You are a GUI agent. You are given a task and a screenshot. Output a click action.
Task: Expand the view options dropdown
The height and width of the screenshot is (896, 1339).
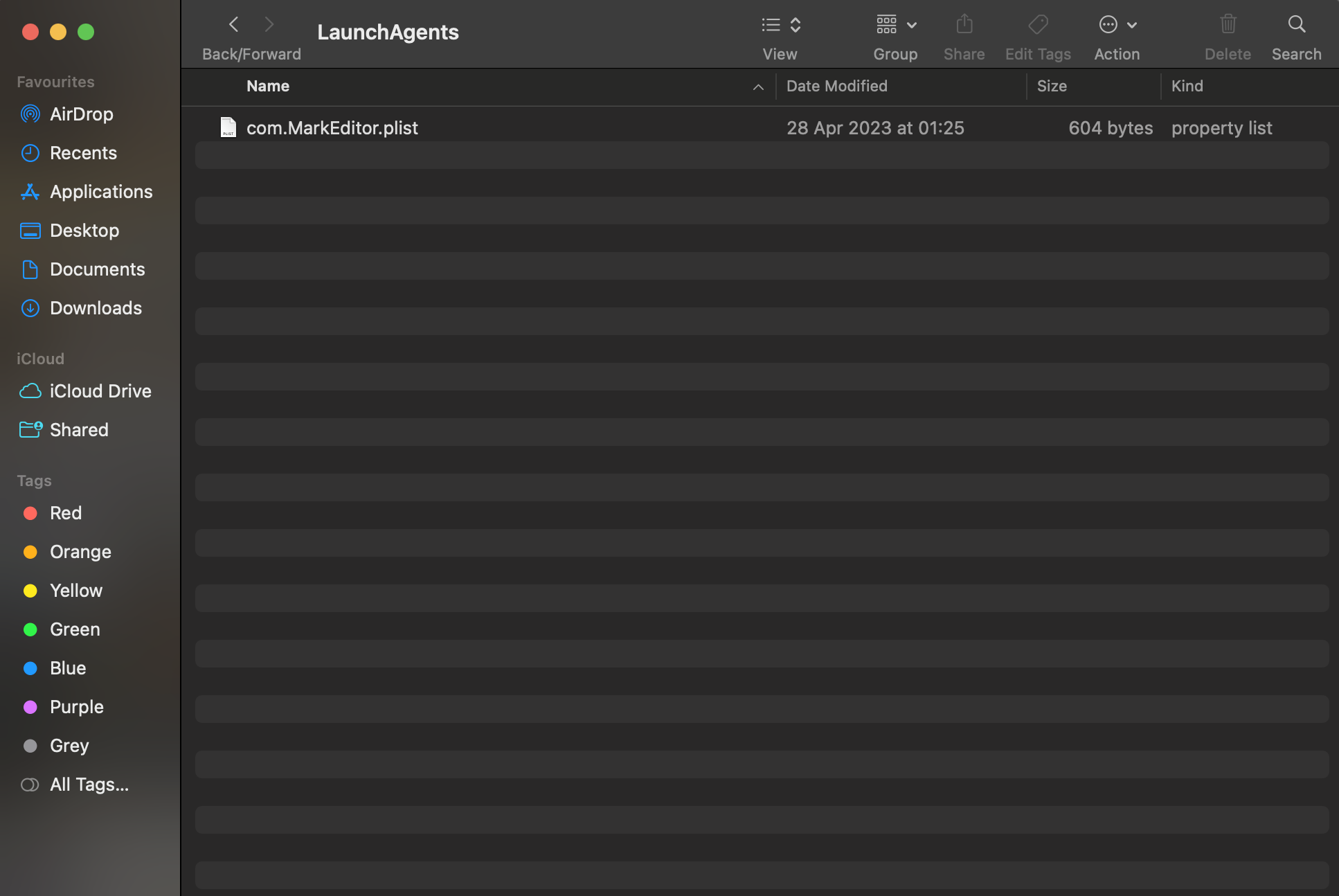coord(795,24)
